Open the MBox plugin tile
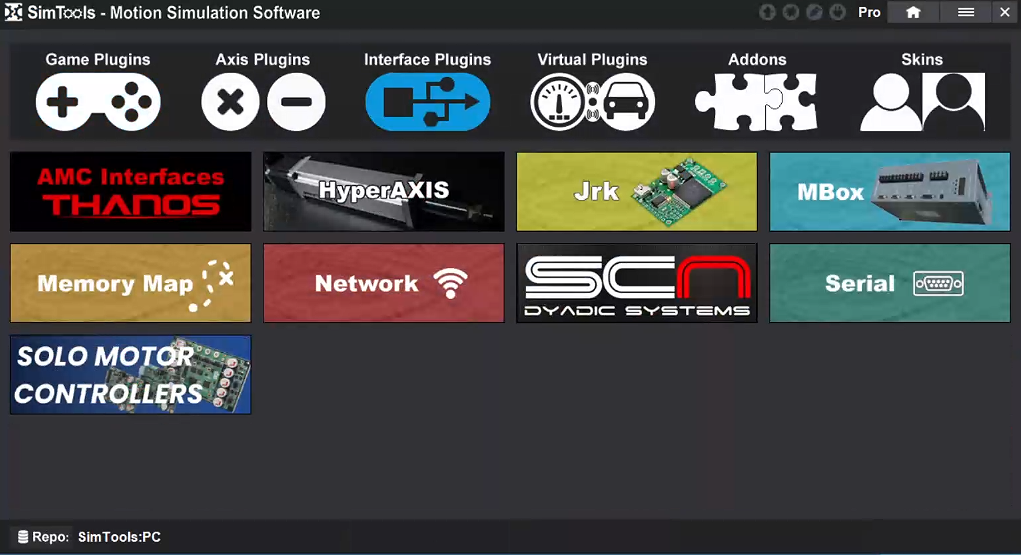 [x=889, y=192]
